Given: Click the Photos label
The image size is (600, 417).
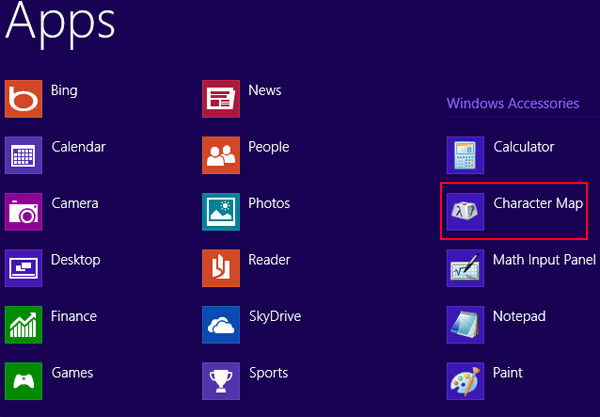Looking at the screenshot, I should [x=269, y=203].
